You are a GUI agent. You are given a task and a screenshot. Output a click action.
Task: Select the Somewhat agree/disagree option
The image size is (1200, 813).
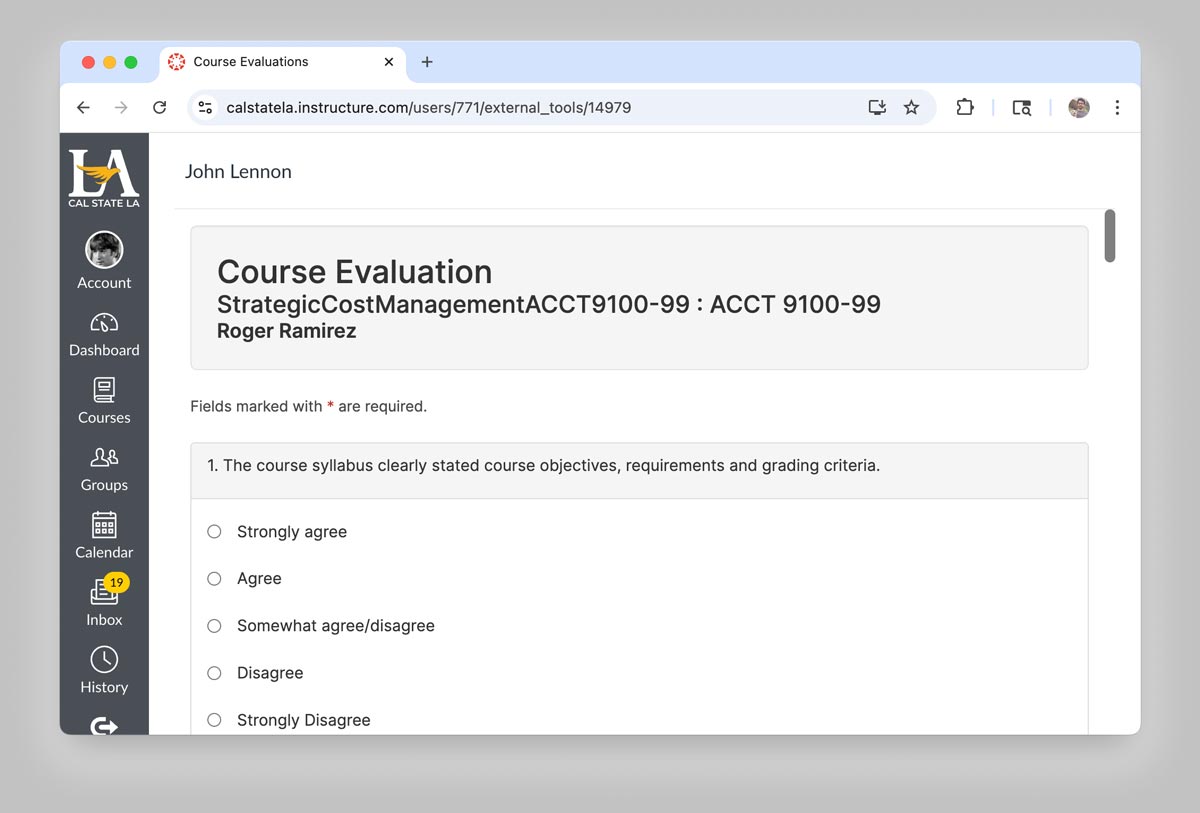(x=213, y=625)
